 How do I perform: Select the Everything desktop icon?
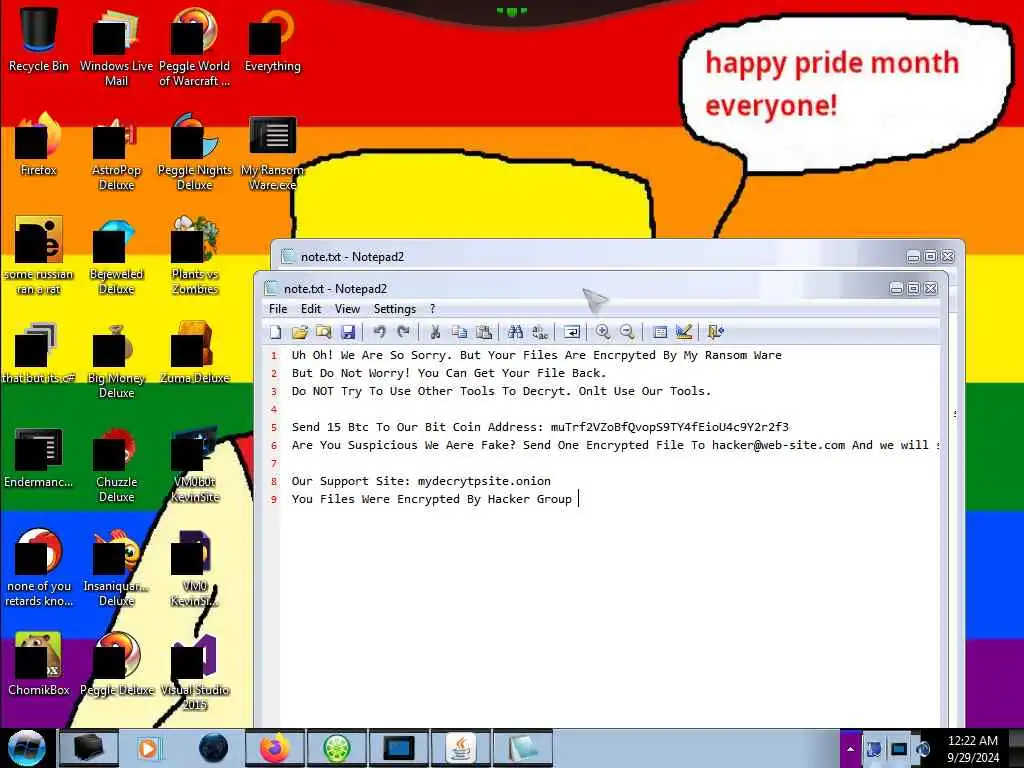tap(272, 38)
